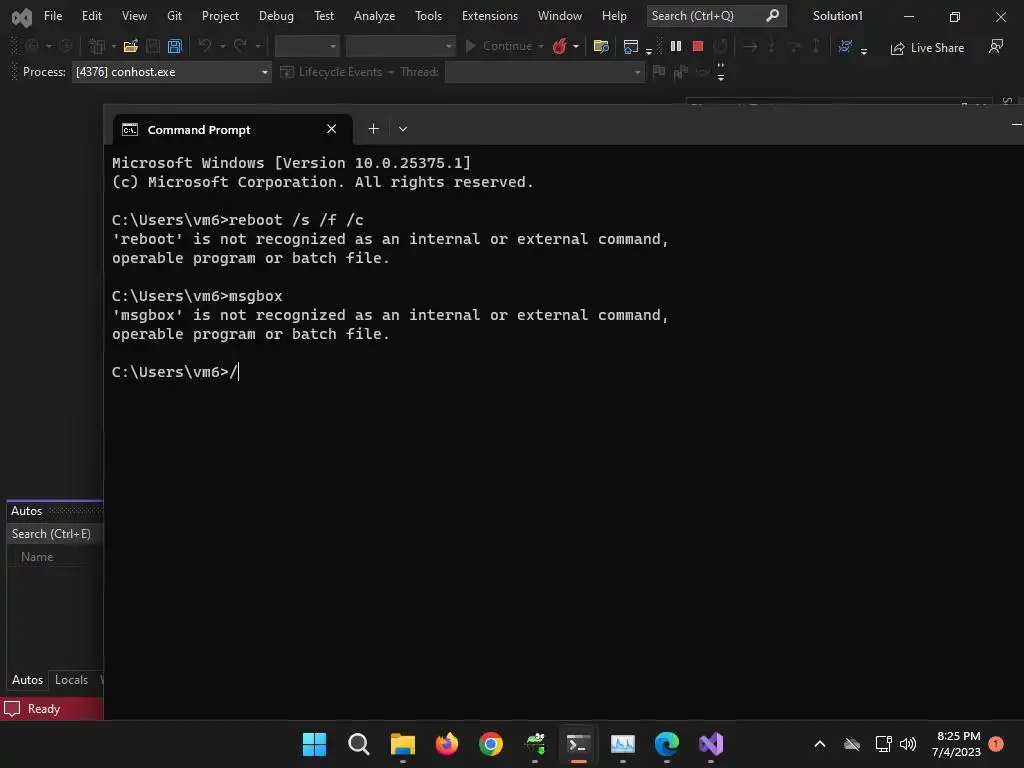Viewport: 1024px width, 768px height.
Task: Open the Edit menu
Action: click(91, 16)
